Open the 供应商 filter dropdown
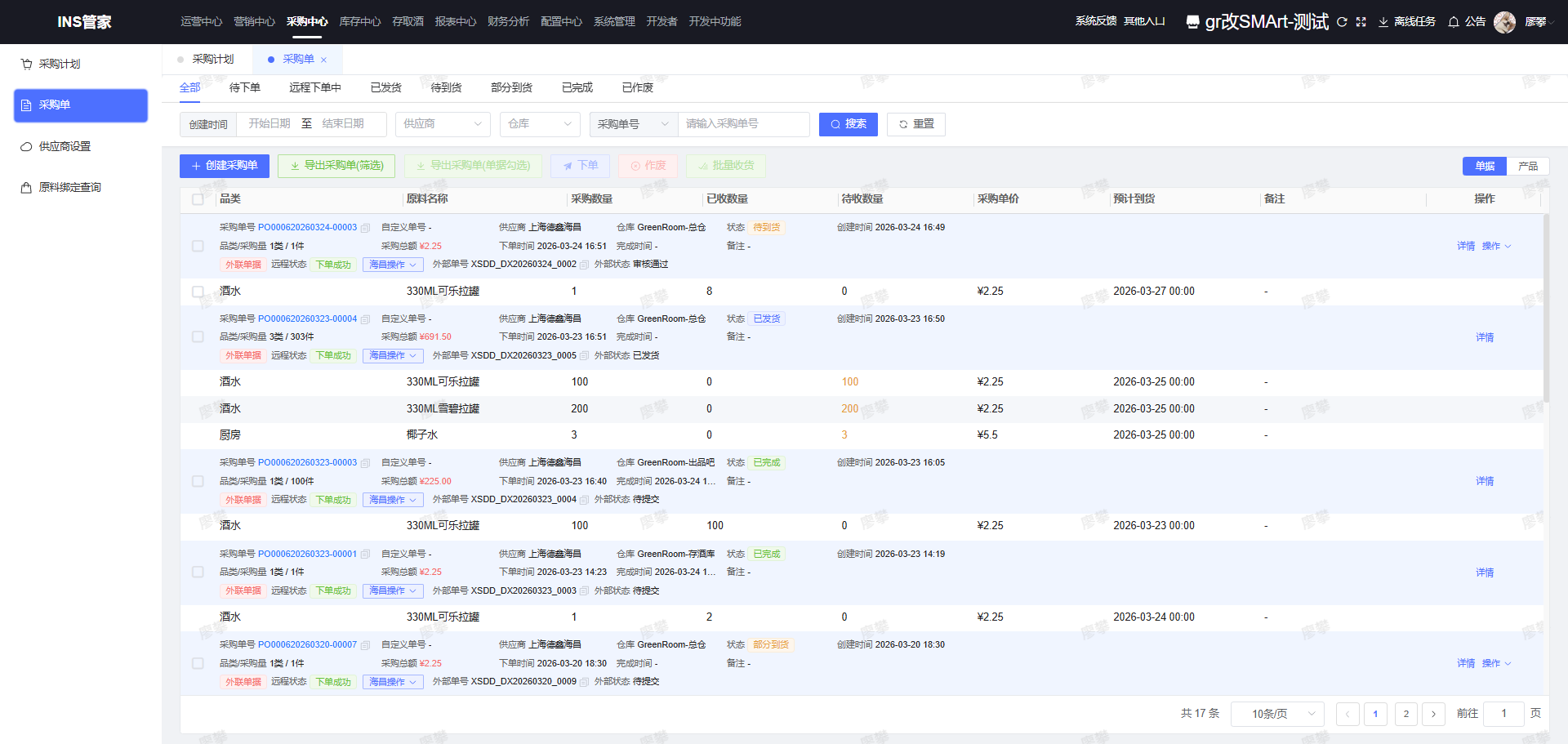1568x744 pixels. (x=442, y=124)
